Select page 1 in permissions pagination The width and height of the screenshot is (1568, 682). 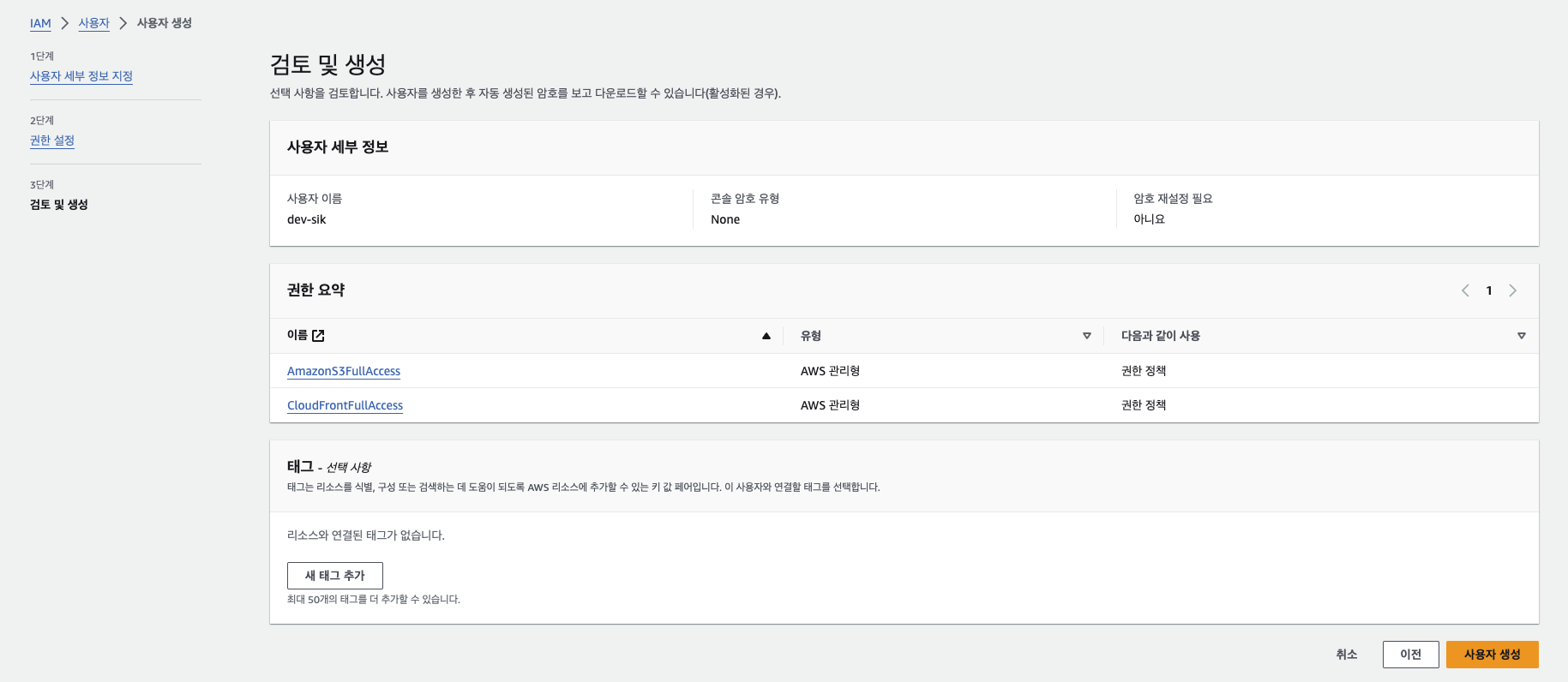pos(1489,290)
